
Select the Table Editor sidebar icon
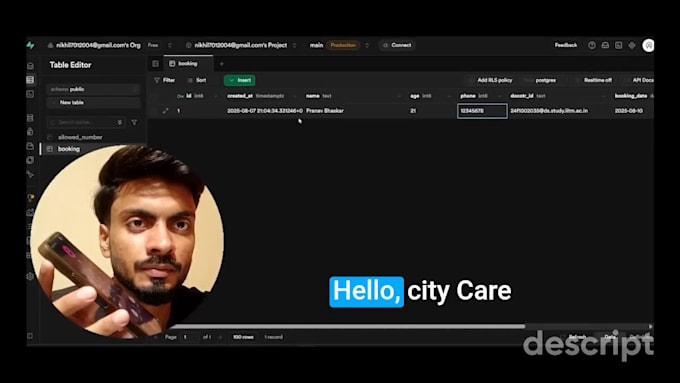pos(30,80)
